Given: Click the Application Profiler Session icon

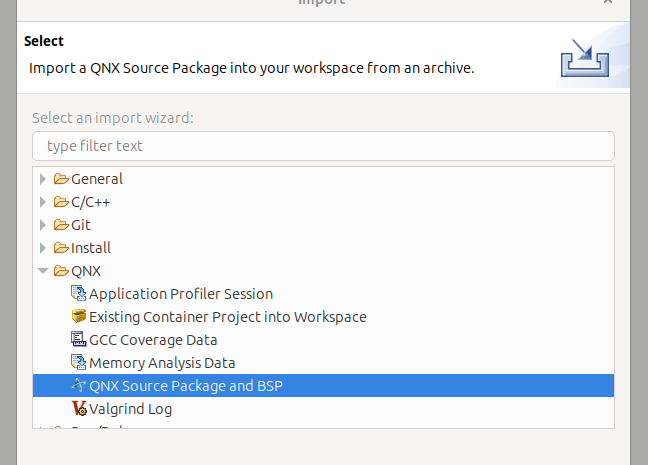Looking at the screenshot, I should [x=79, y=293].
